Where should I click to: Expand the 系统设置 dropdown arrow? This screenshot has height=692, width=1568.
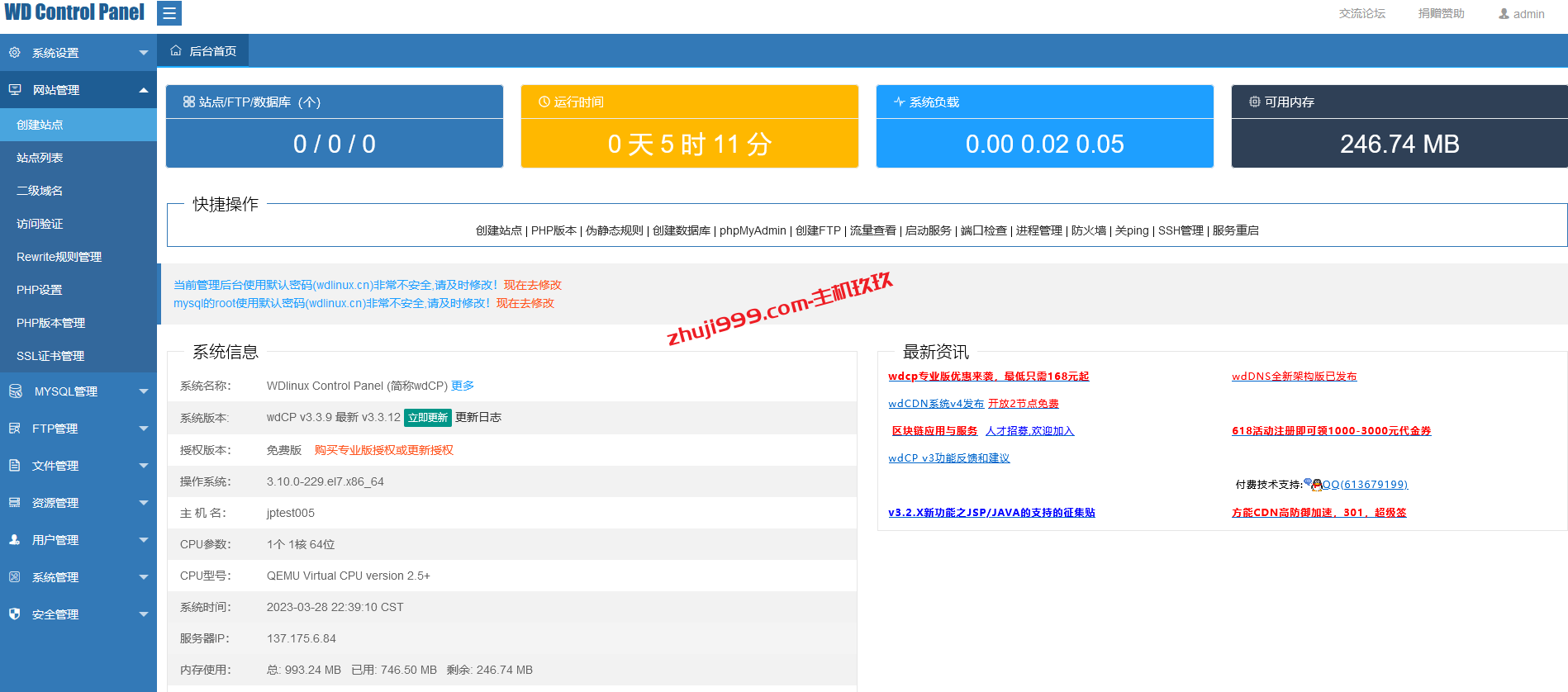(x=144, y=53)
